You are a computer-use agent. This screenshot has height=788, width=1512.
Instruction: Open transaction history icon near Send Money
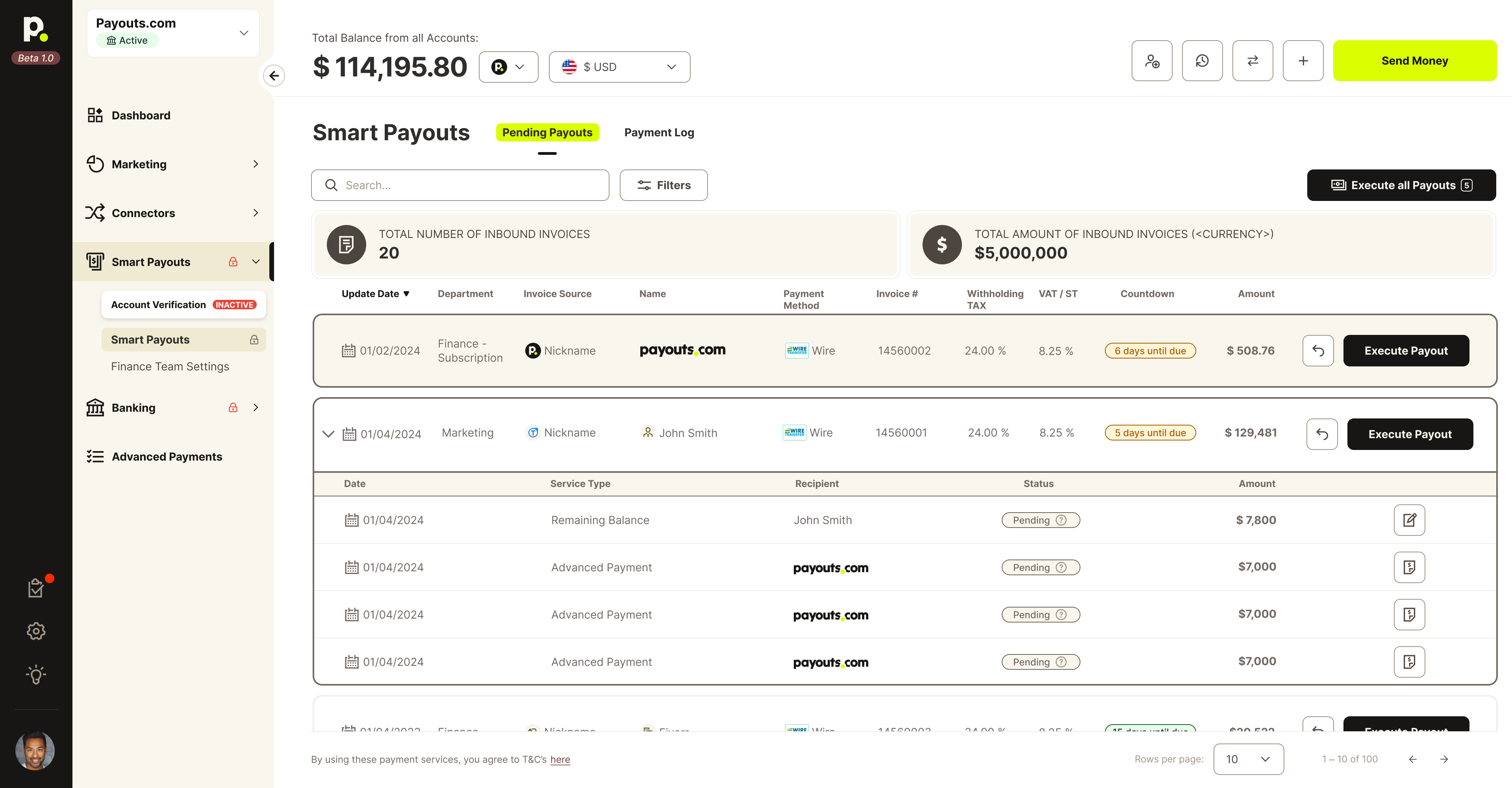(1202, 61)
